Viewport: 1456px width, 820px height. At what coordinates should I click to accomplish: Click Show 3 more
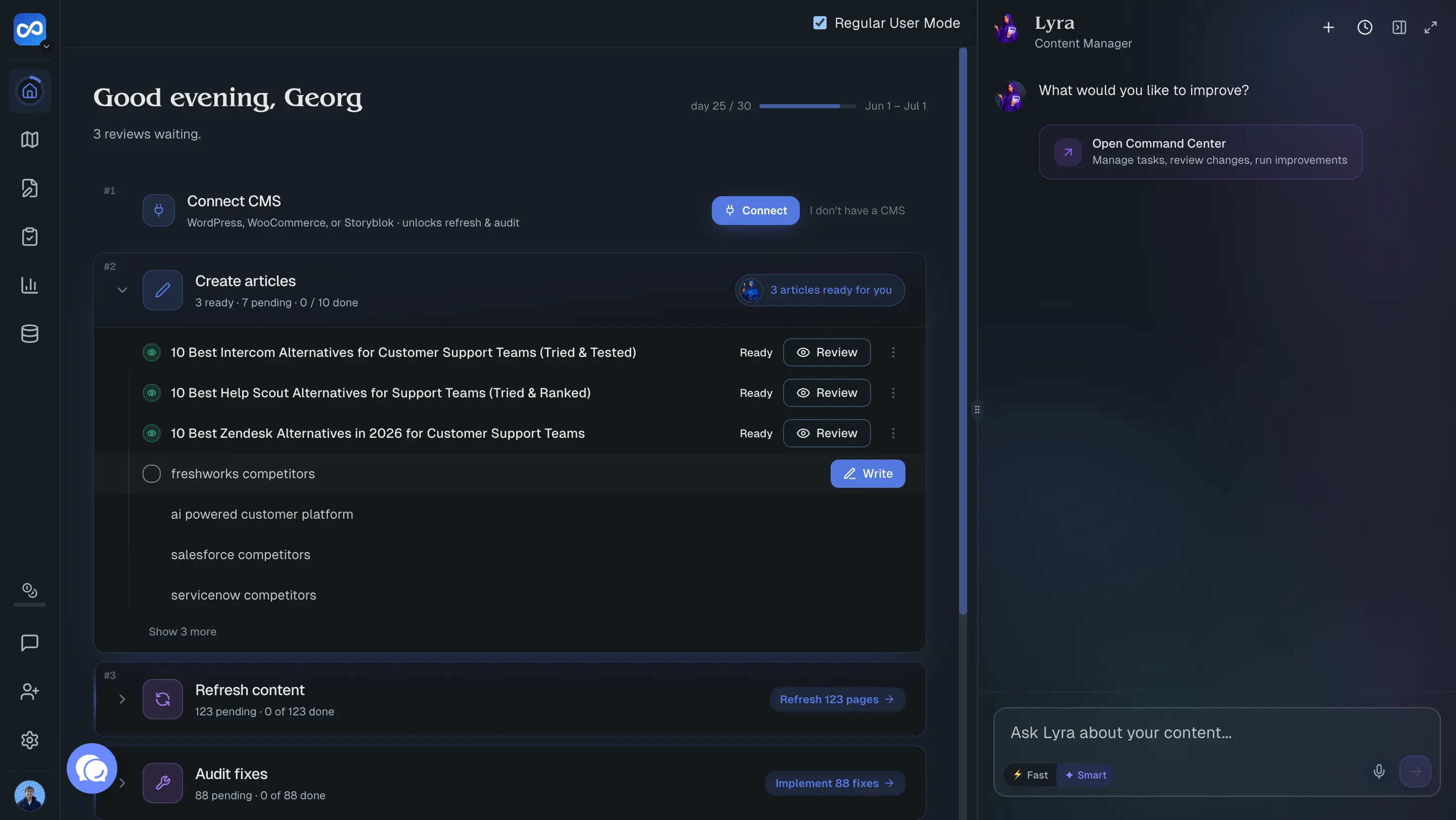pyautogui.click(x=183, y=632)
